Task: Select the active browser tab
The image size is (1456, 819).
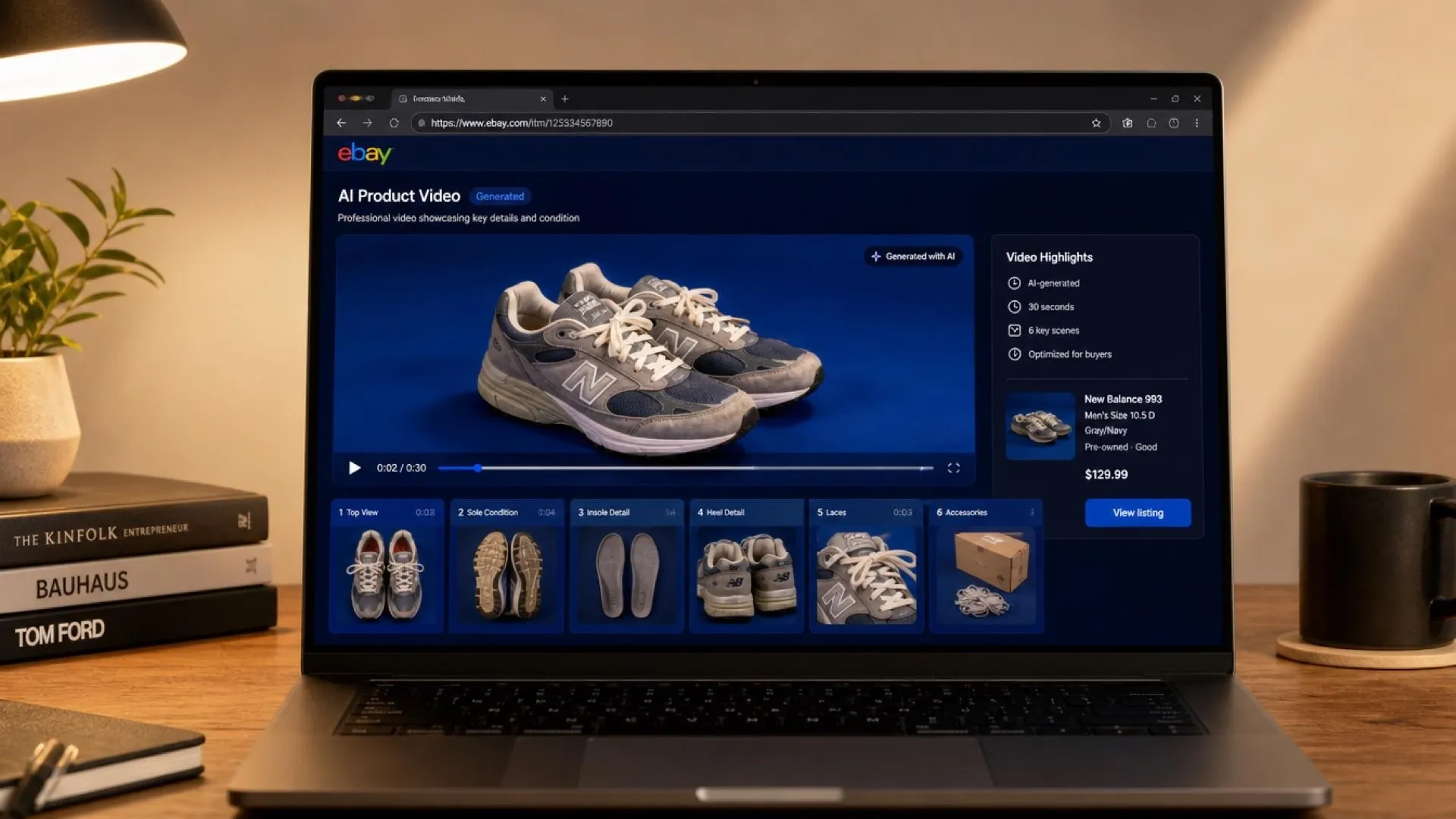Action: (x=472, y=99)
